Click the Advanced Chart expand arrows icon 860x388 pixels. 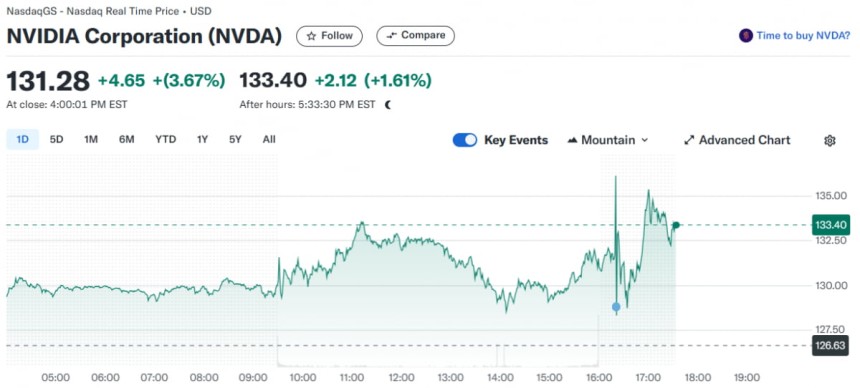point(689,140)
